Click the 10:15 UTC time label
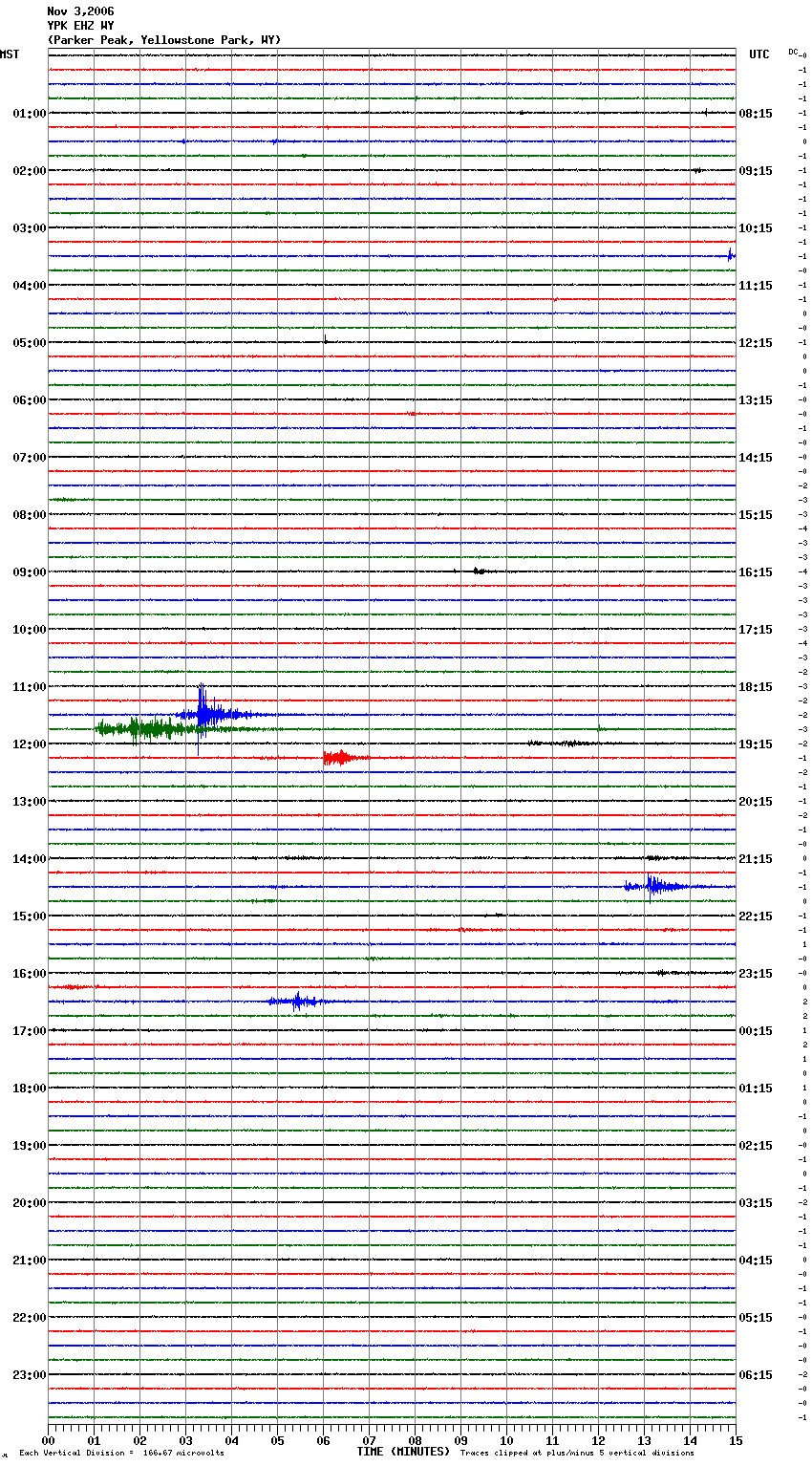 pyautogui.click(x=756, y=228)
